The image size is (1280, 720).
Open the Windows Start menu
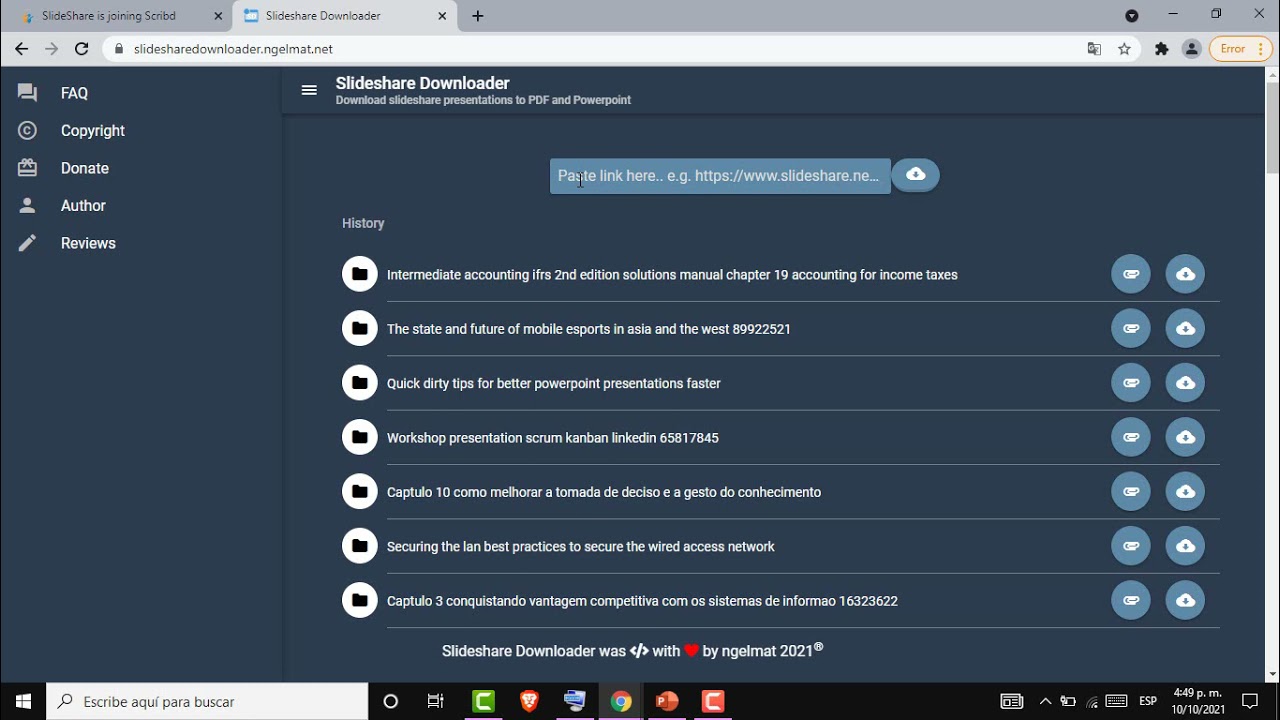tap(24, 701)
